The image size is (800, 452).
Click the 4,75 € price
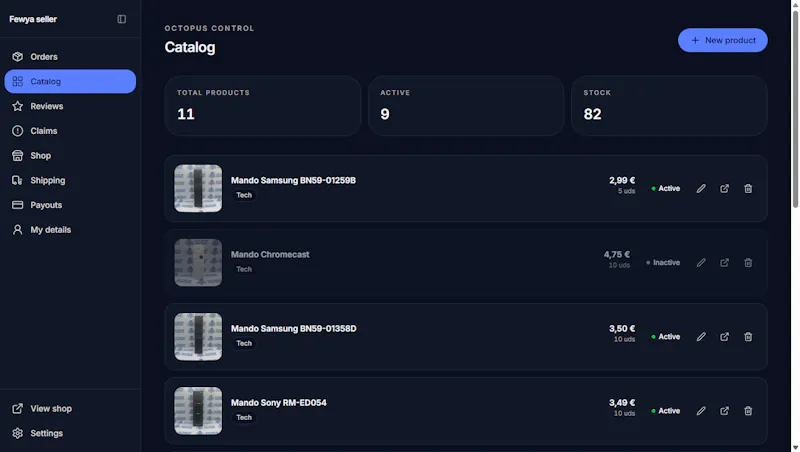point(617,254)
